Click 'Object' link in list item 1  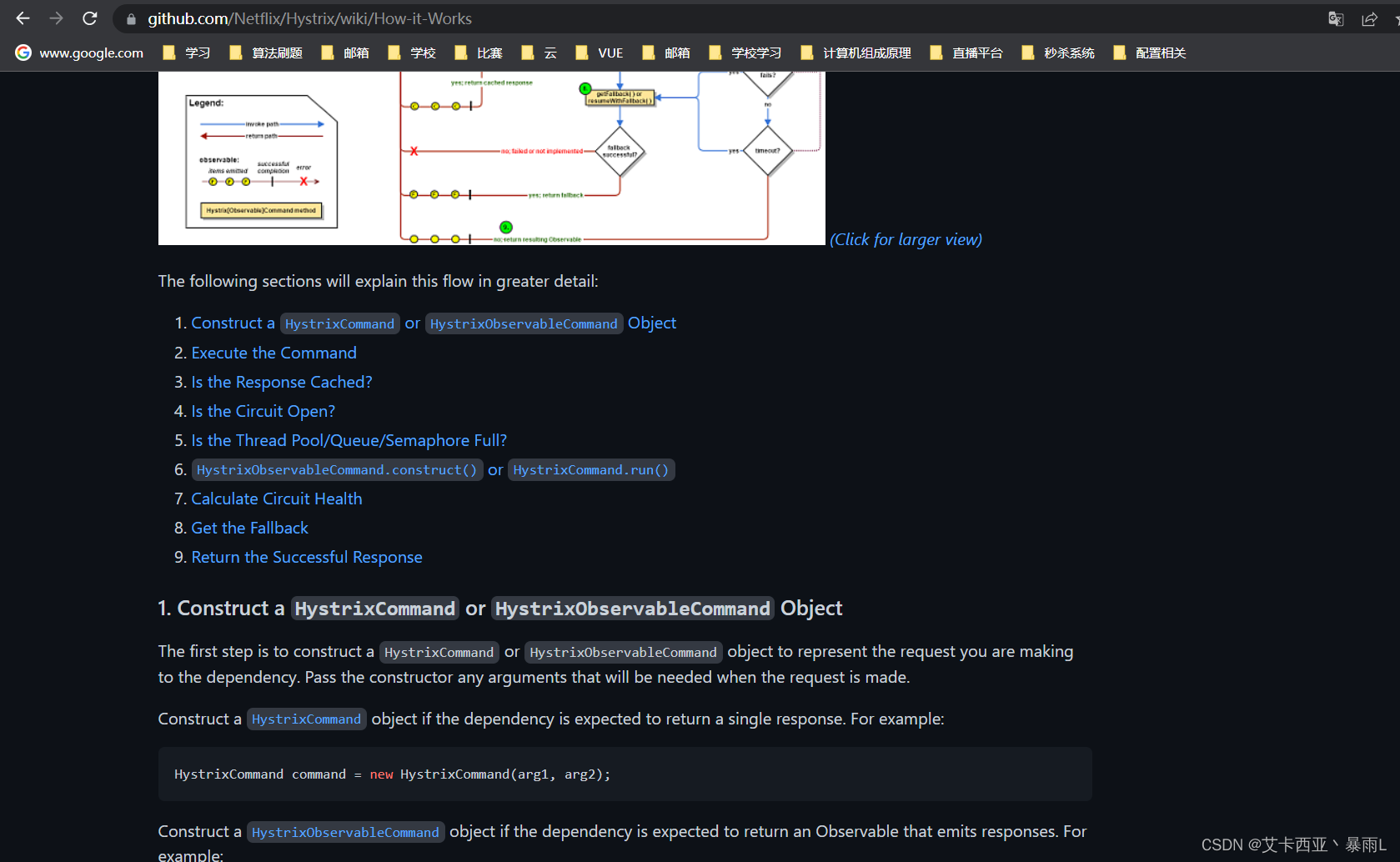[651, 323]
